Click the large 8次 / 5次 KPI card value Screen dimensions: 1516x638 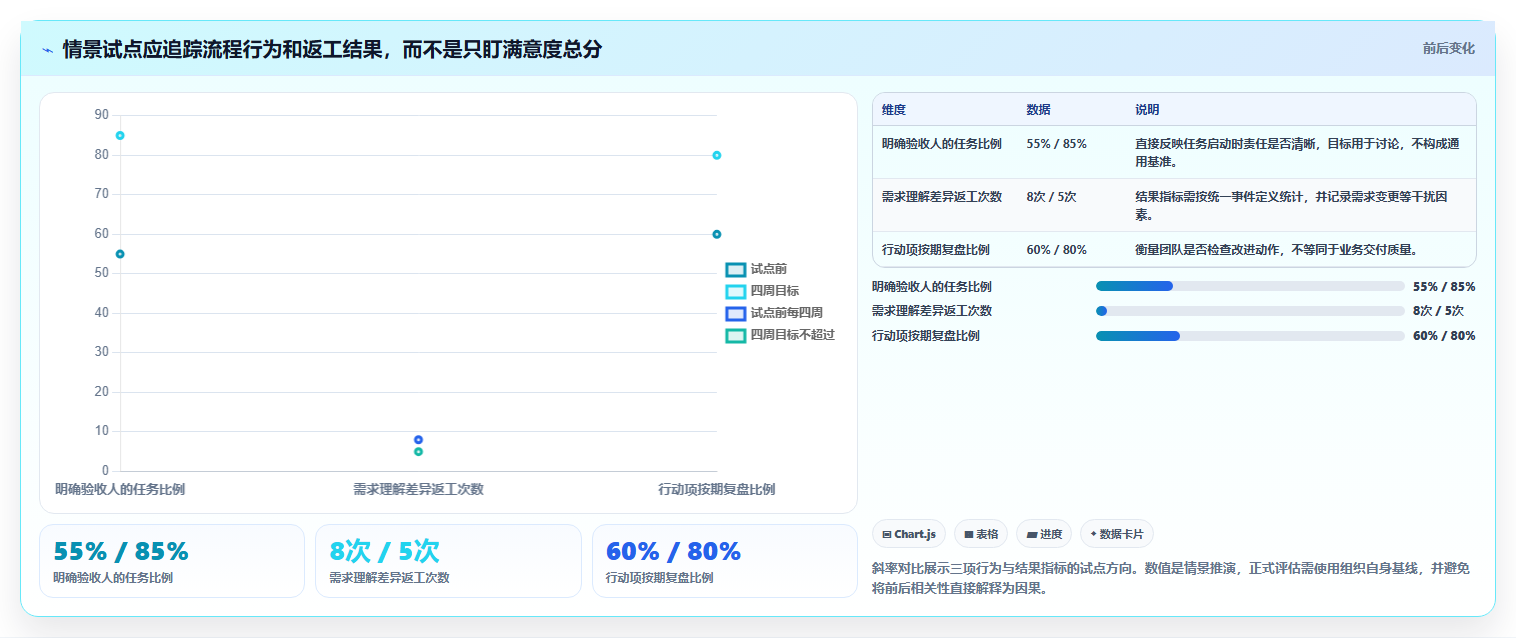[x=384, y=551]
